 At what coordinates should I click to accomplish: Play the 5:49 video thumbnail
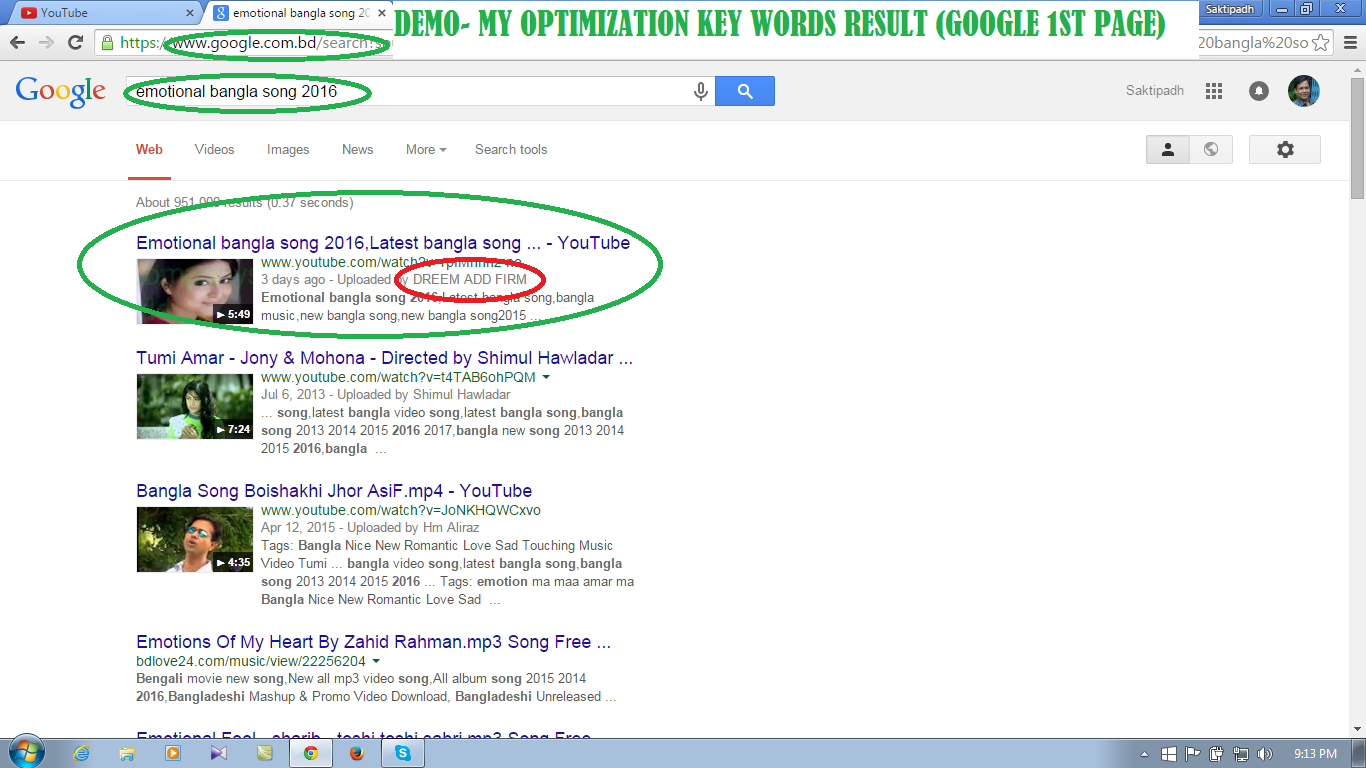coord(195,291)
